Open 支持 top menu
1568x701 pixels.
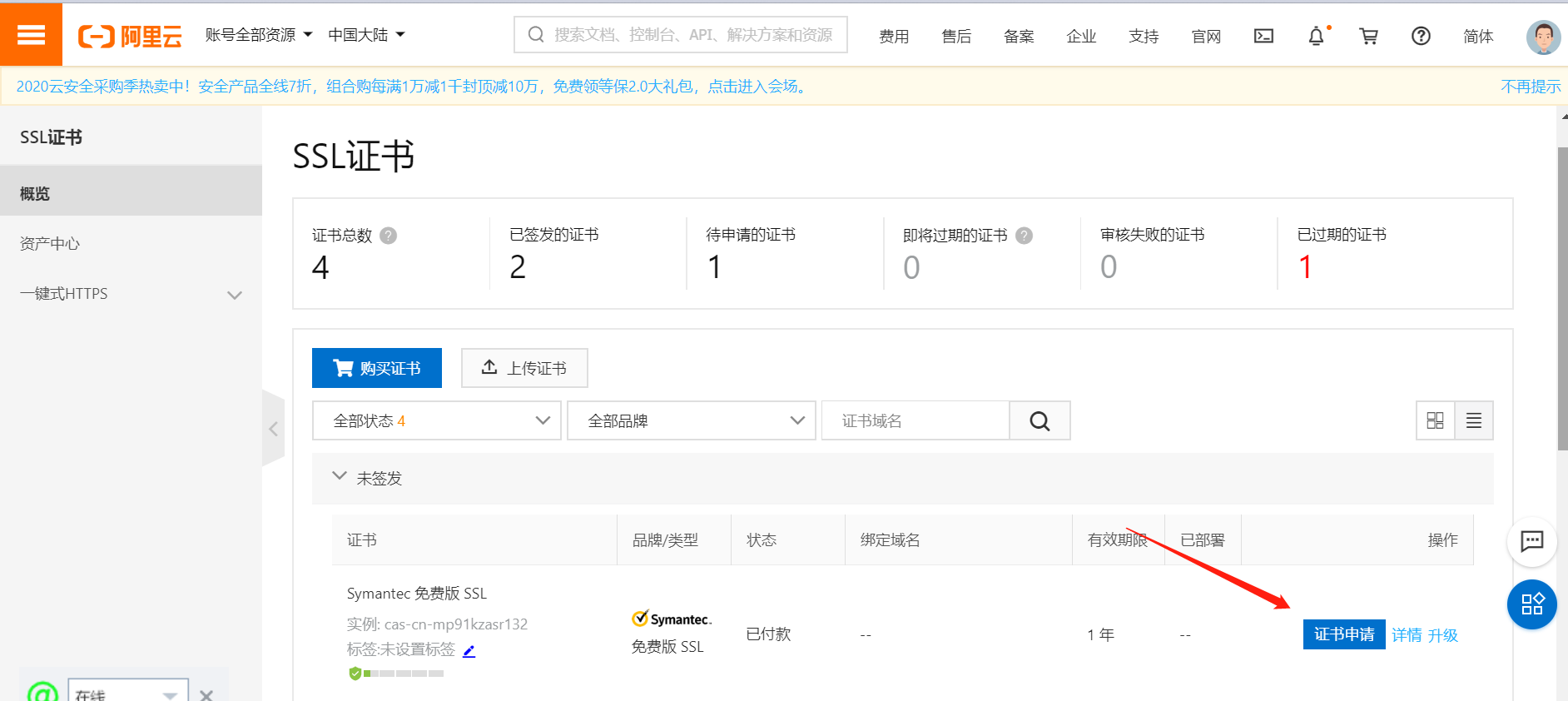(1144, 37)
